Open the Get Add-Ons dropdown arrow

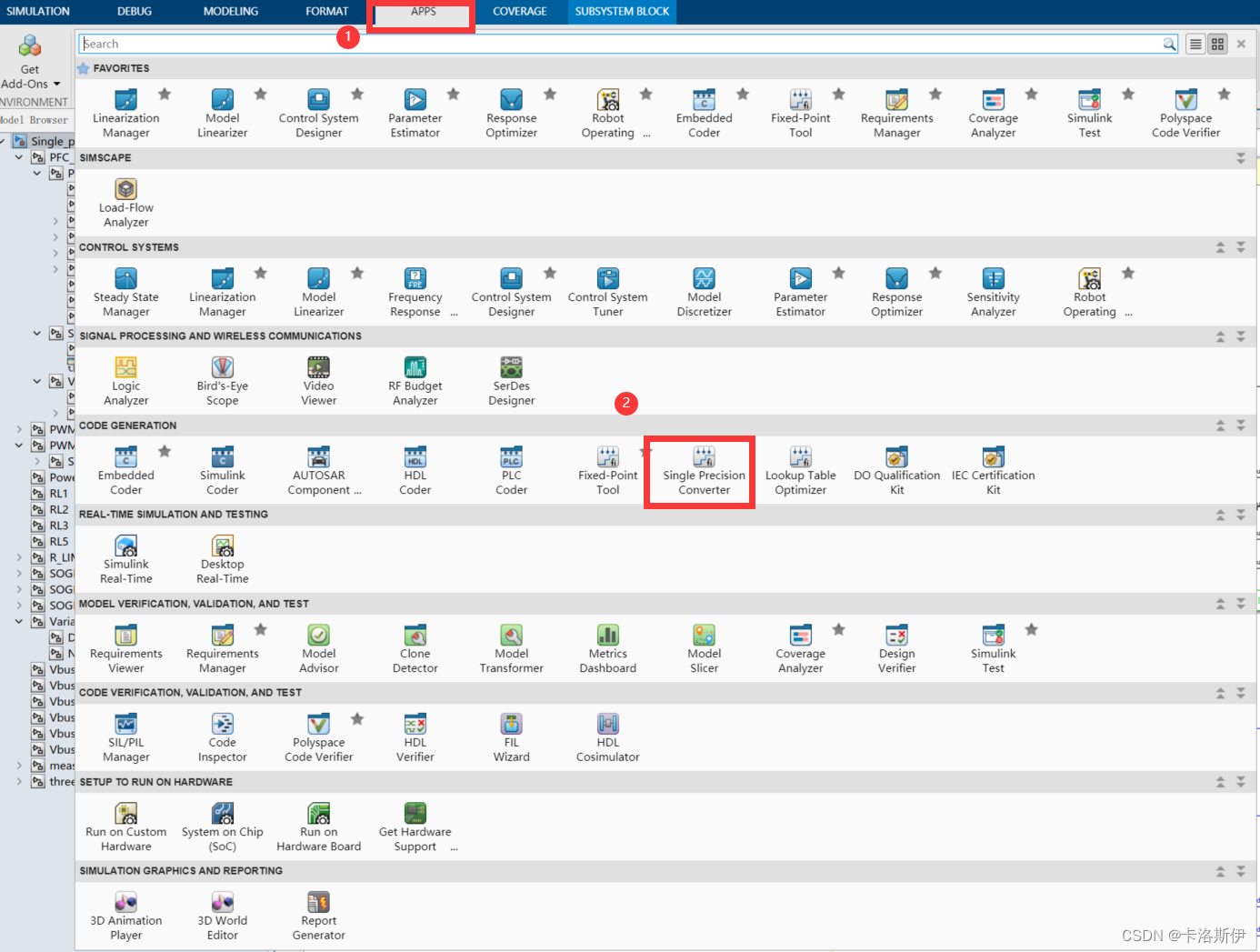(x=56, y=84)
